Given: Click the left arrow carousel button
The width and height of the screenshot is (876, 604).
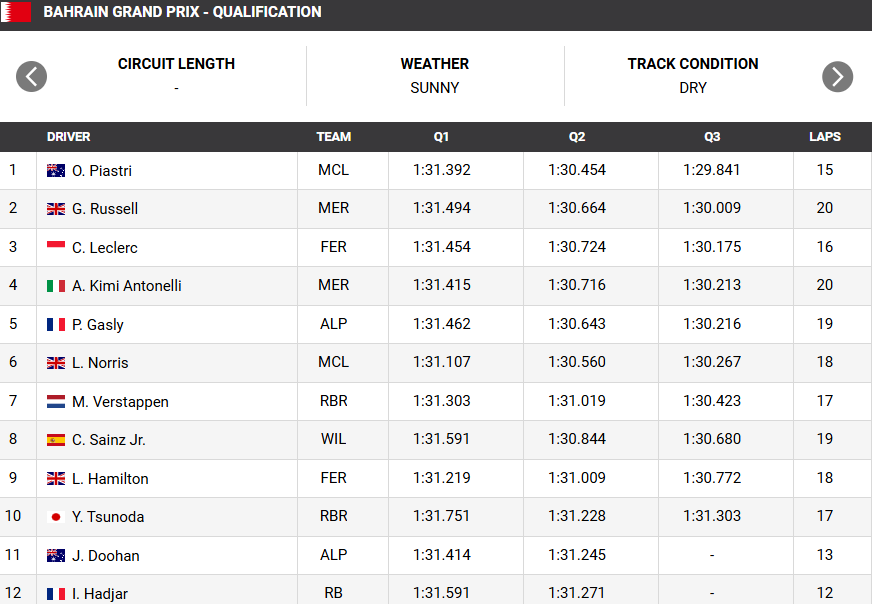Looking at the screenshot, I should [32, 76].
